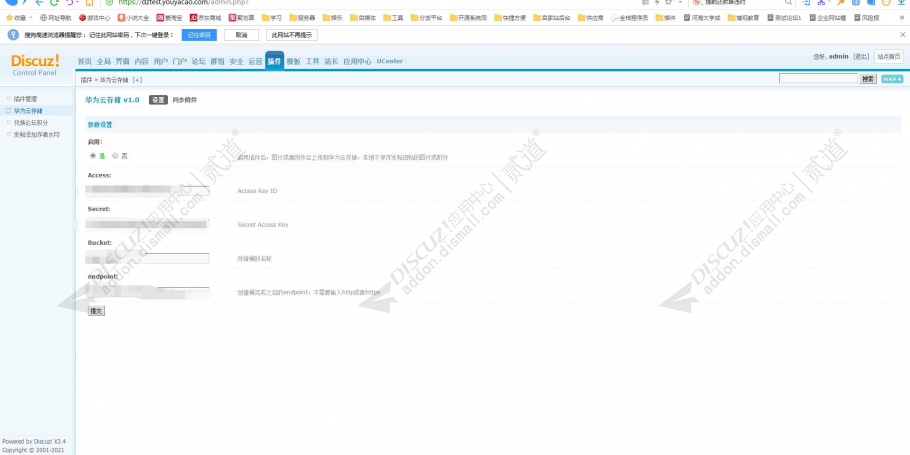Image resolution: width=910 pixels, height=455 pixels.
Task: Open the 内容 admin nav tab
Action: (142, 61)
